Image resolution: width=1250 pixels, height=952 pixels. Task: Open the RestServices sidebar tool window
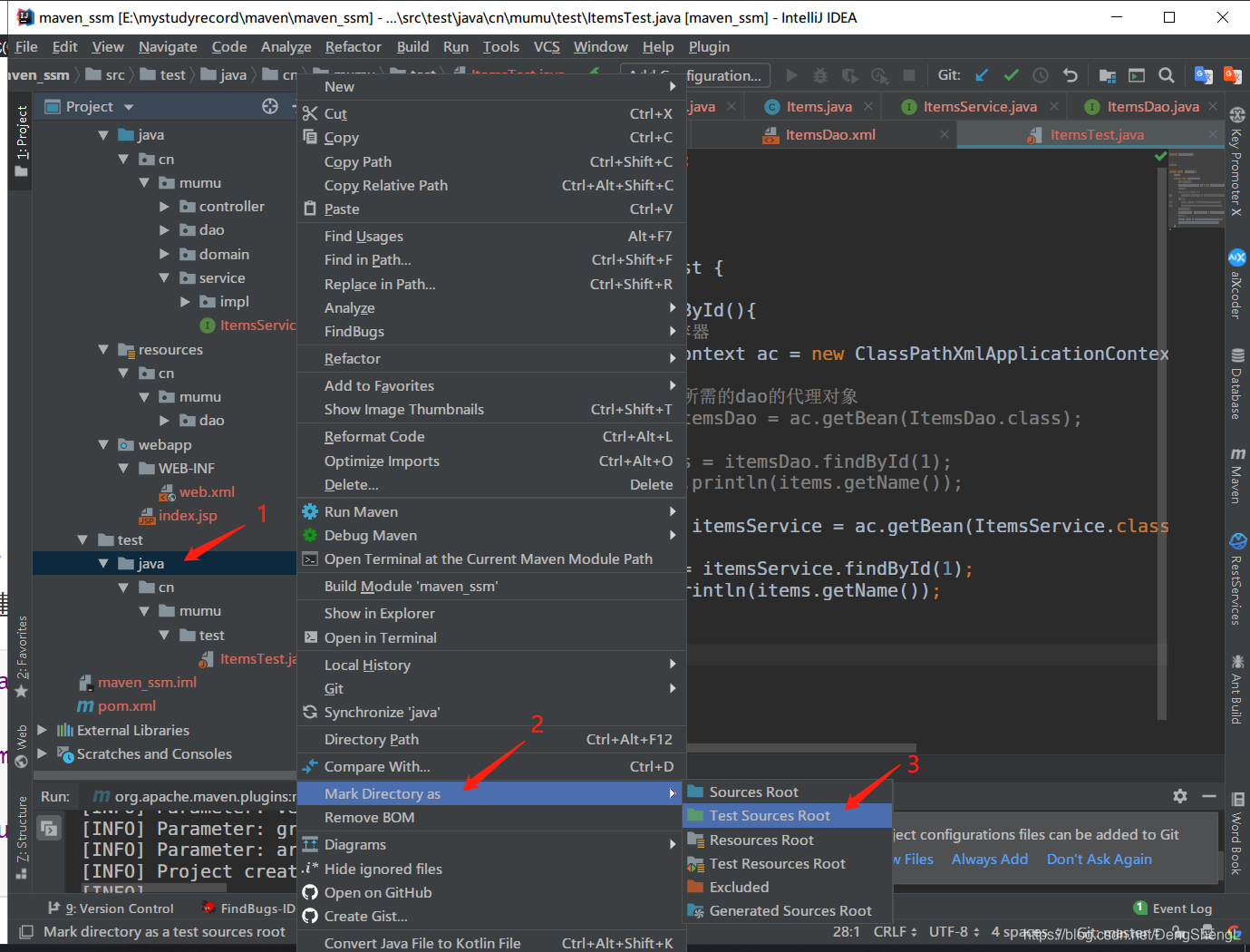coord(1237,578)
